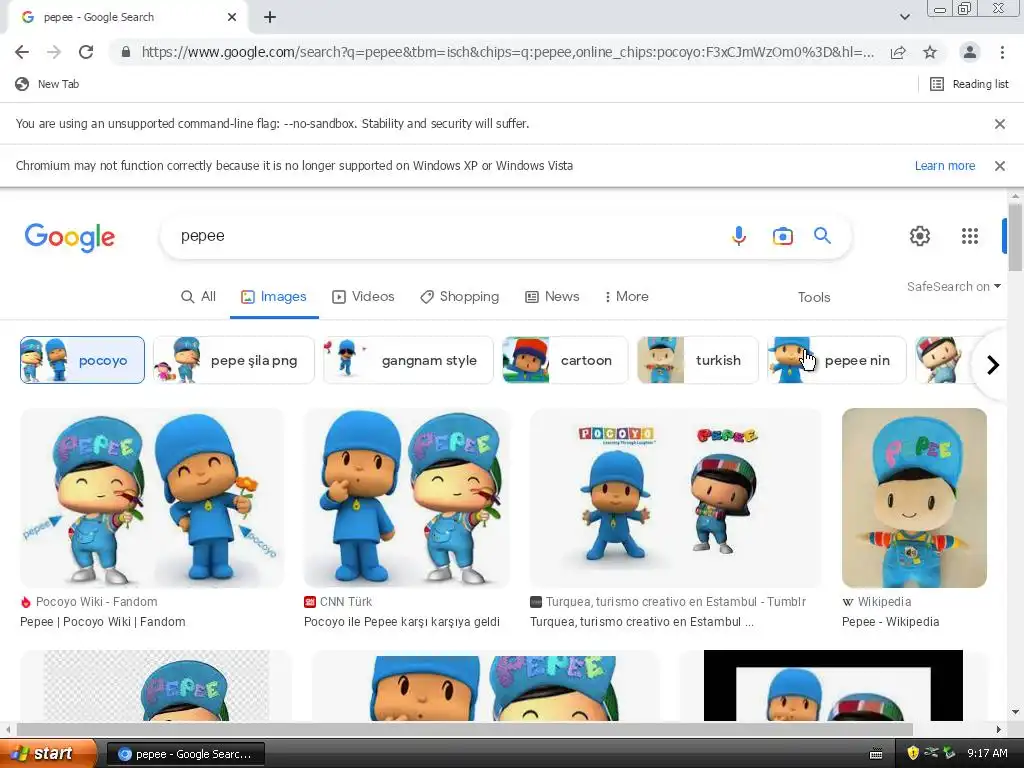1024x768 pixels.
Task: Open the Tools filter options
Action: coord(814,297)
